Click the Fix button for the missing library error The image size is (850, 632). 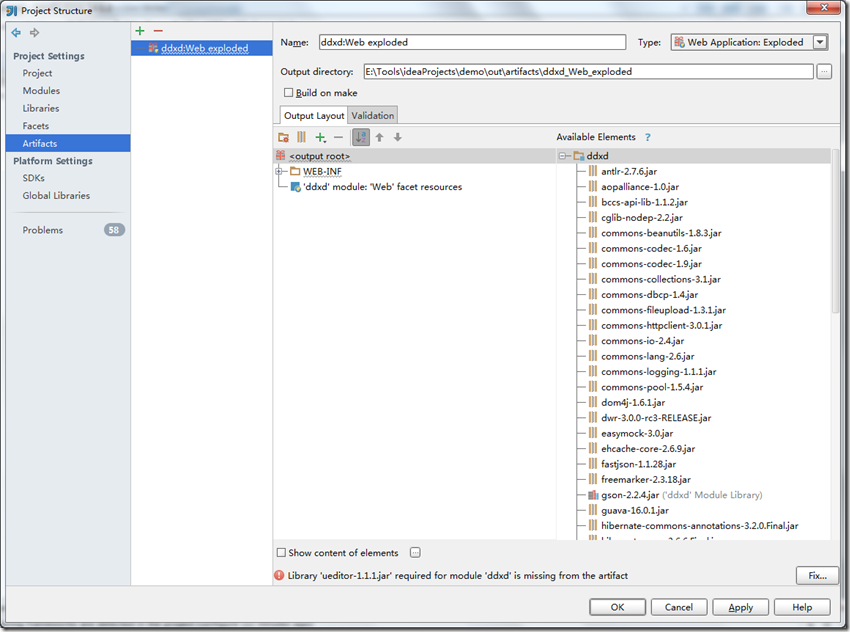(817, 575)
